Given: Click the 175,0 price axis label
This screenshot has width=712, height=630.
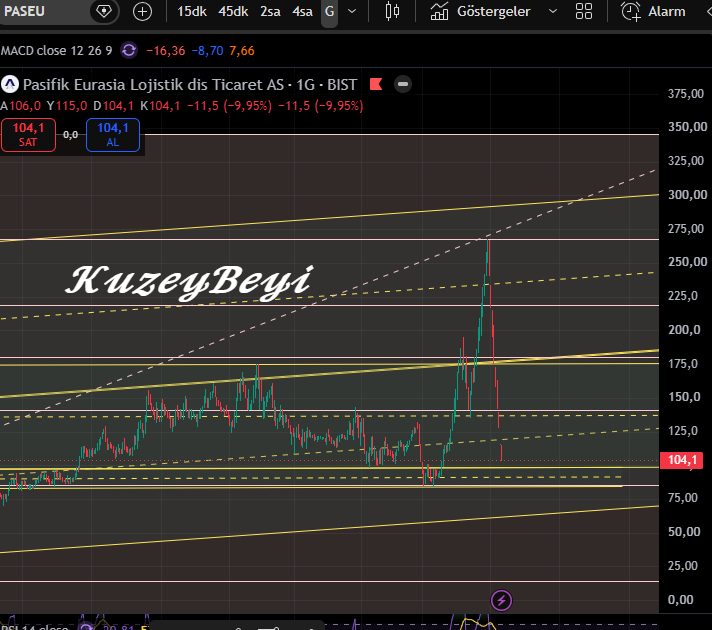Looking at the screenshot, I should [682, 364].
